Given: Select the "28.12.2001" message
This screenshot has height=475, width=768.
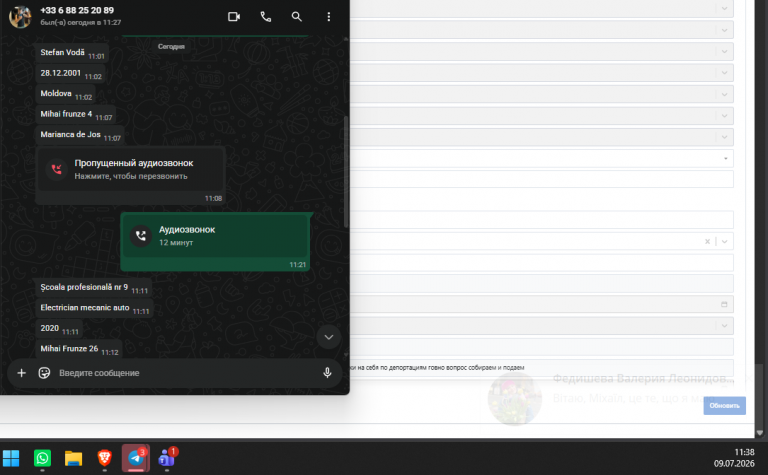Looking at the screenshot, I should [x=71, y=73].
